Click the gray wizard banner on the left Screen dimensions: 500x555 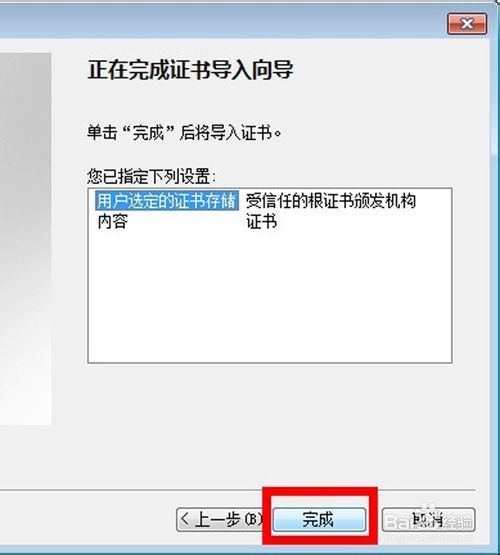click(25, 239)
